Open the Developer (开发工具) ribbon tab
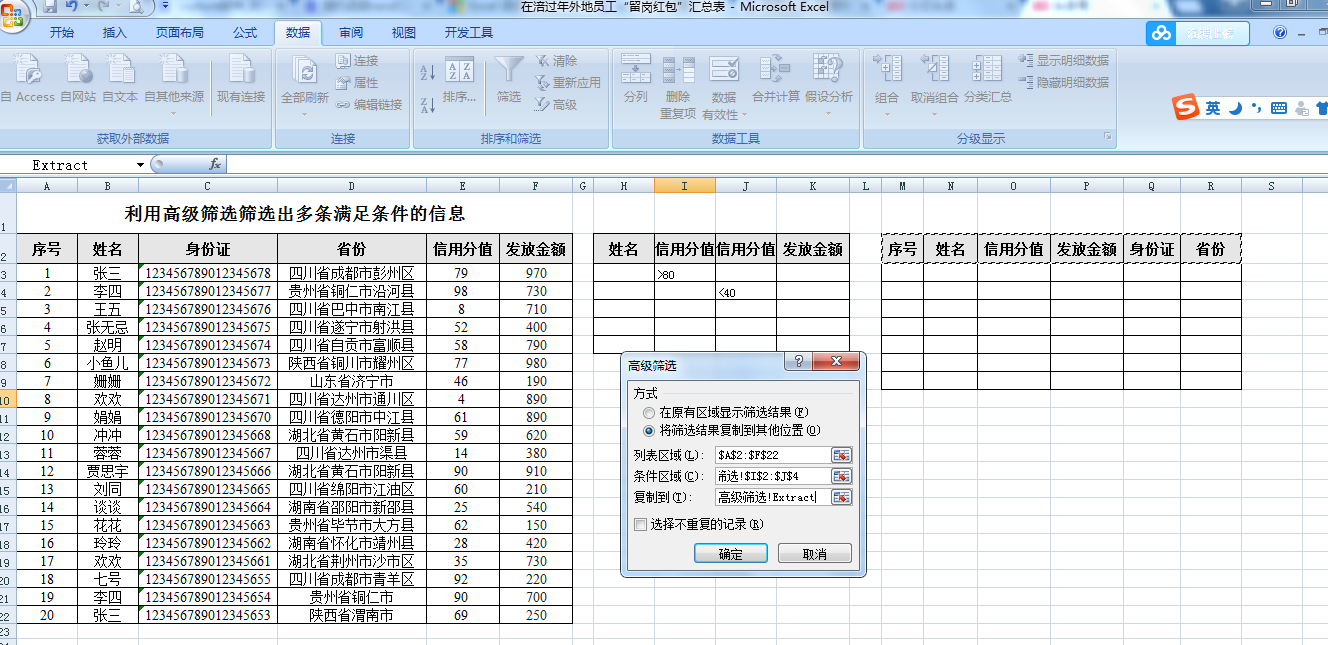The width and height of the screenshot is (1328, 645). point(469,32)
